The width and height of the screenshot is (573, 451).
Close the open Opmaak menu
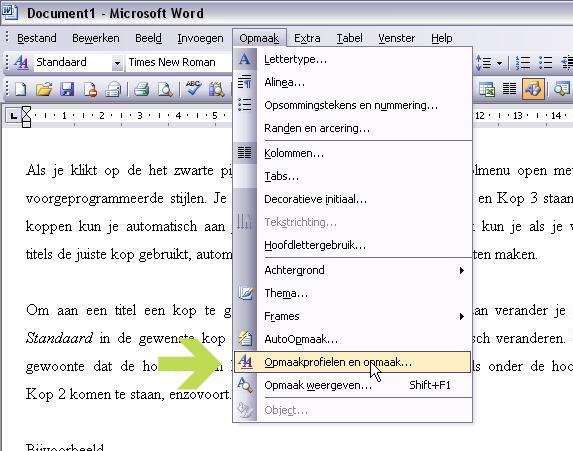tap(259, 38)
